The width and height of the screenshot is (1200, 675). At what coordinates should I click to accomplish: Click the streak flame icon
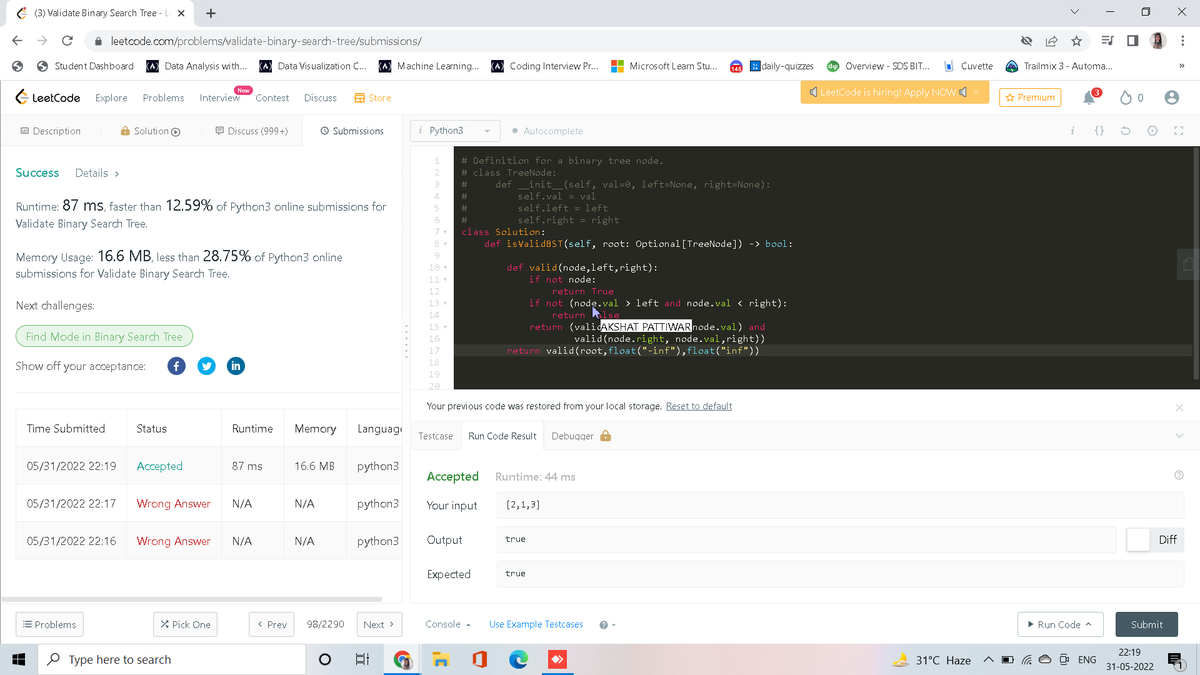(x=1124, y=97)
